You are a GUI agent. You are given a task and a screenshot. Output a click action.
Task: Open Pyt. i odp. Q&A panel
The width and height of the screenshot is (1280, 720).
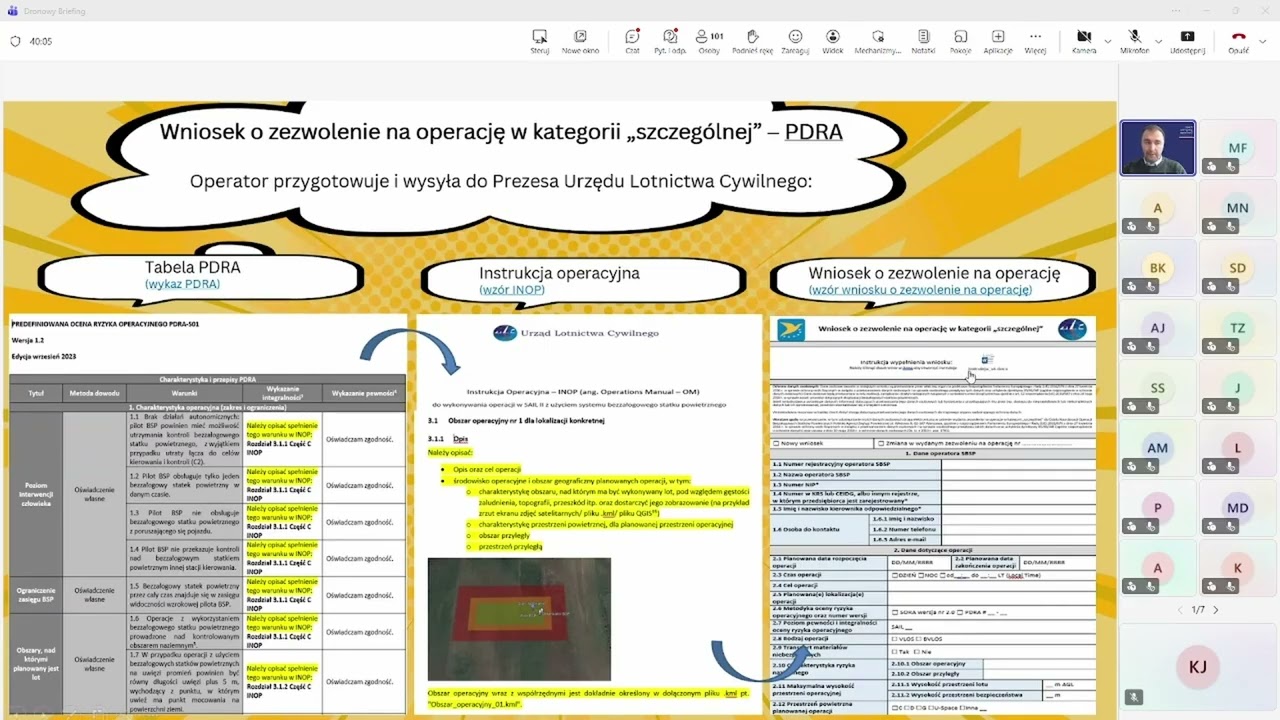coord(670,41)
